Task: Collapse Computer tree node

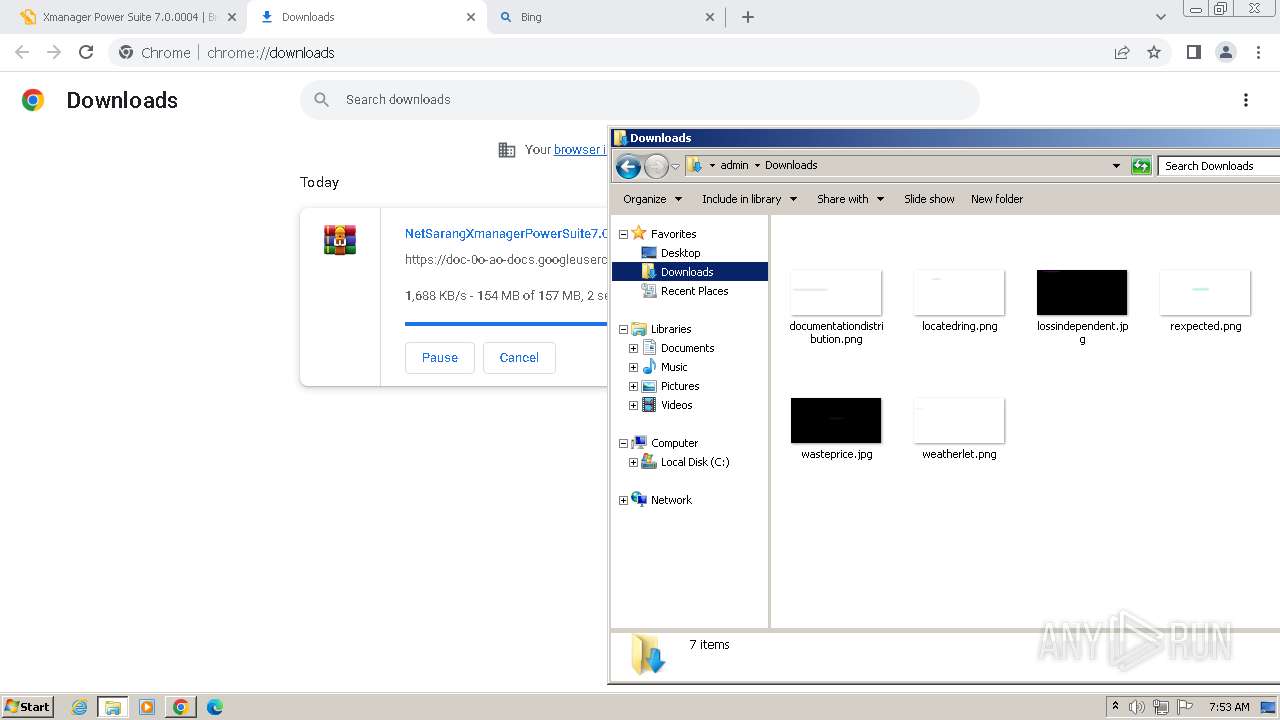Action: [623, 443]
